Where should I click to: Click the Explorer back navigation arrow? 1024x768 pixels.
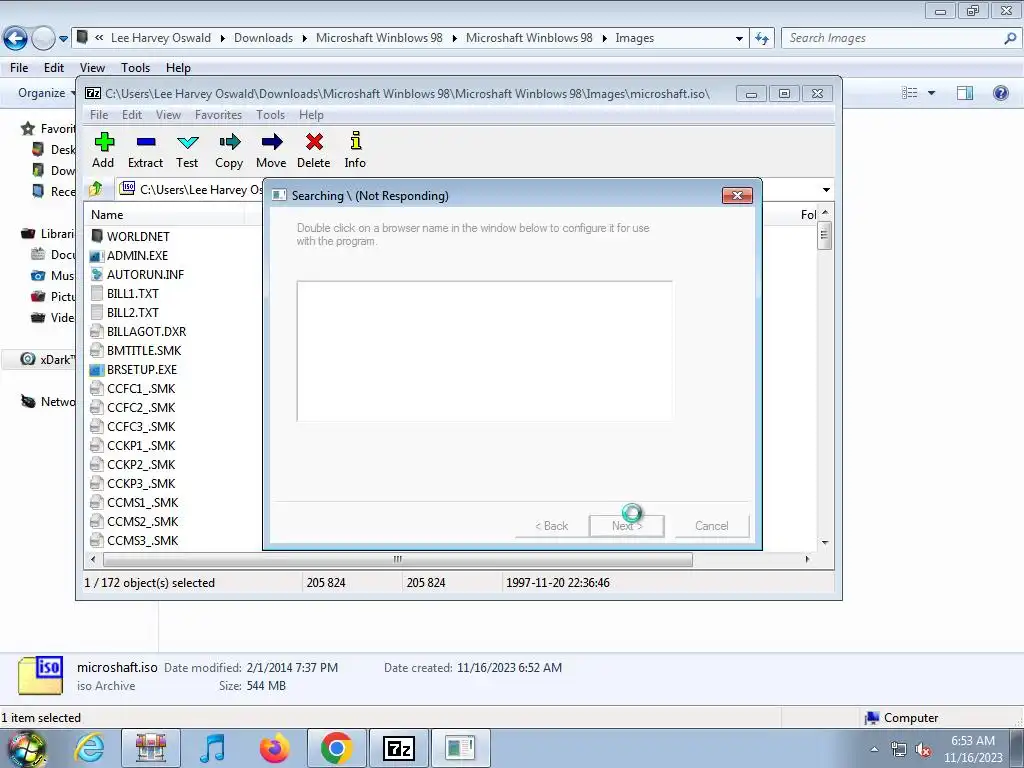click(x=16, y=39)
